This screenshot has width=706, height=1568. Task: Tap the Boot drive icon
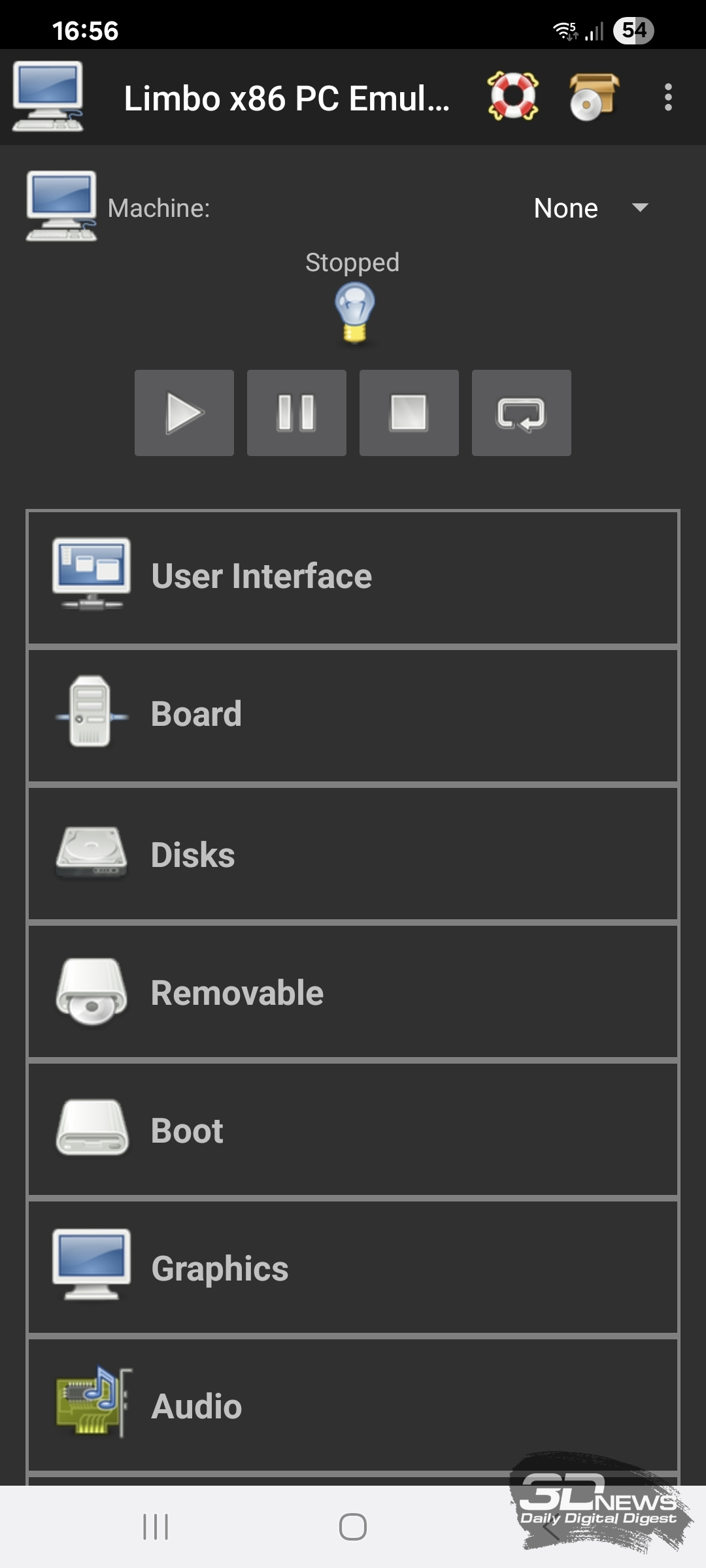92,1128
